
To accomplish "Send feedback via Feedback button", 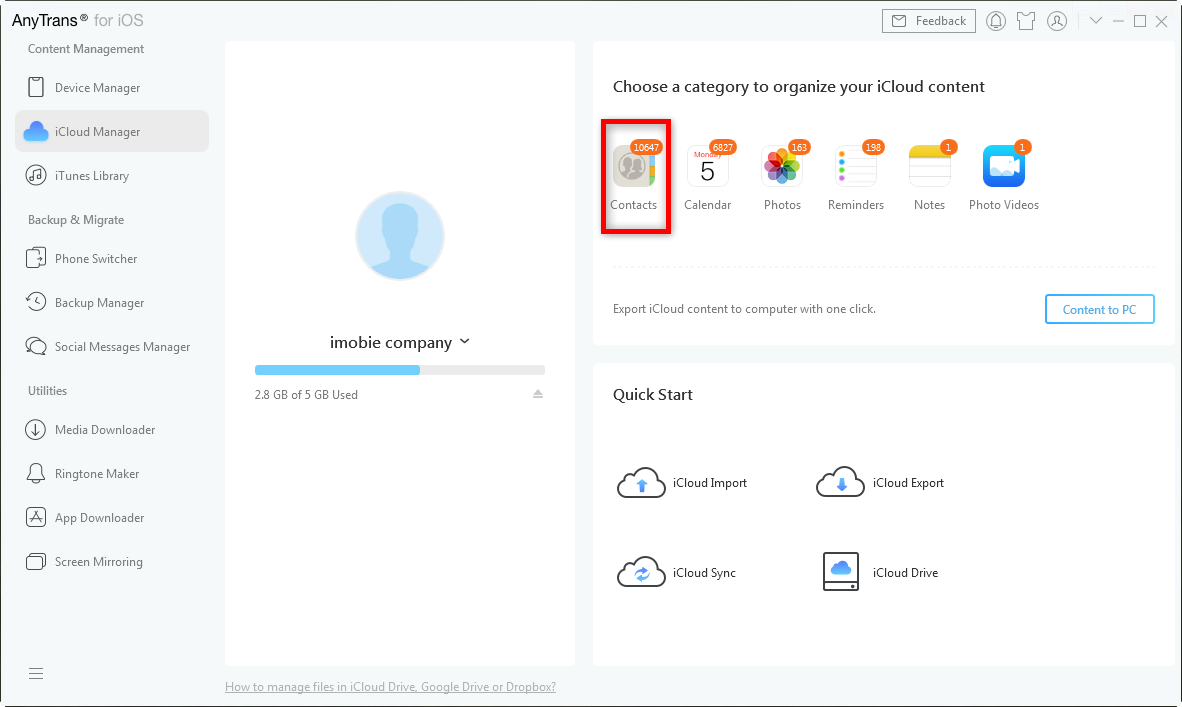I will 929,21.
